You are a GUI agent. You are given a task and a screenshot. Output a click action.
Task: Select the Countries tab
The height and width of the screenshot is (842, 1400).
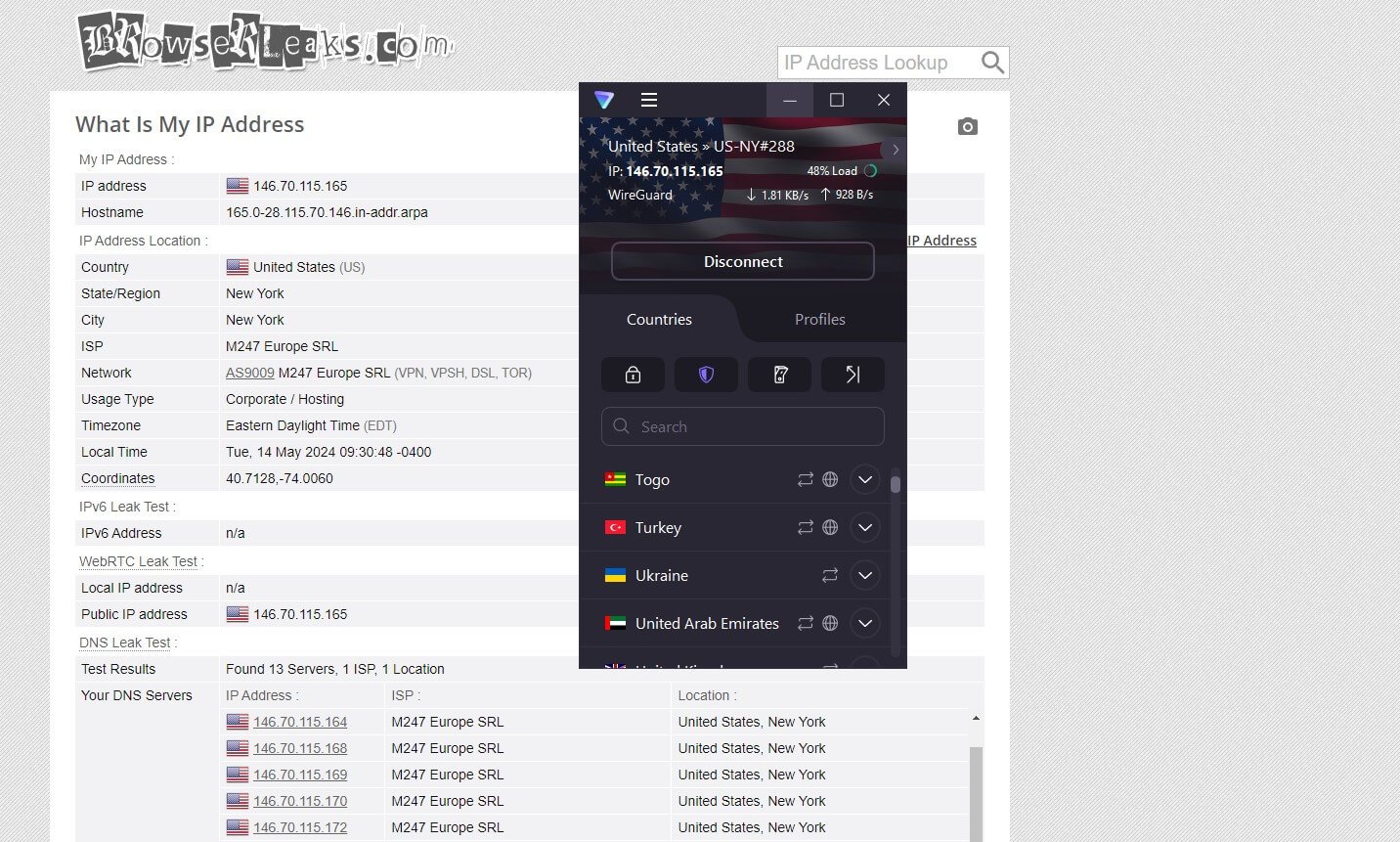[x=659, y=320]
